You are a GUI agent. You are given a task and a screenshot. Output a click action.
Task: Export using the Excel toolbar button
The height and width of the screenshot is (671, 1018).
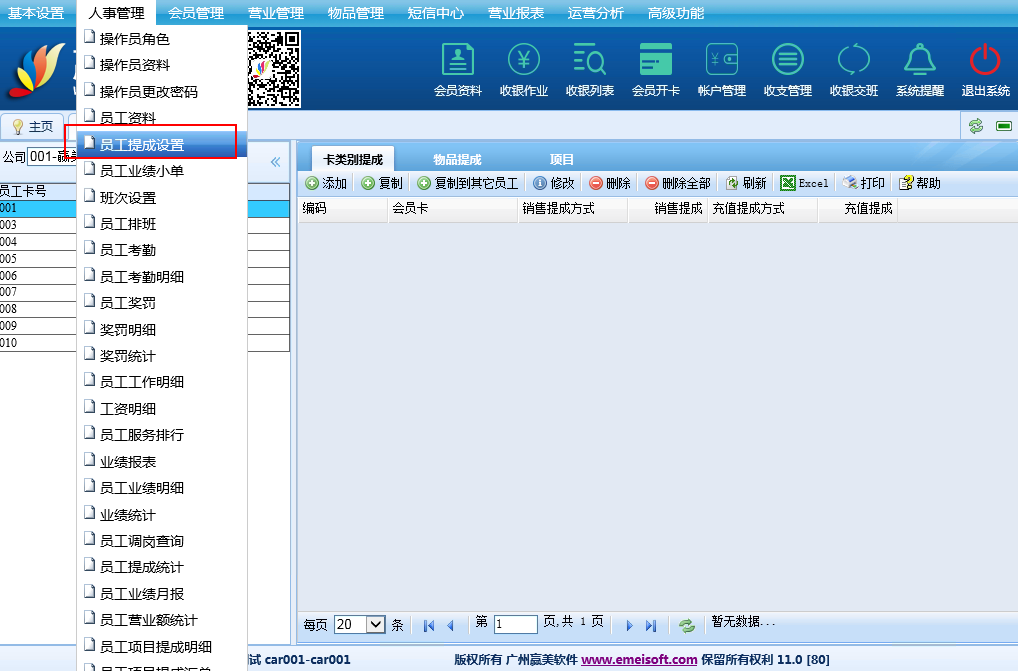805,183
